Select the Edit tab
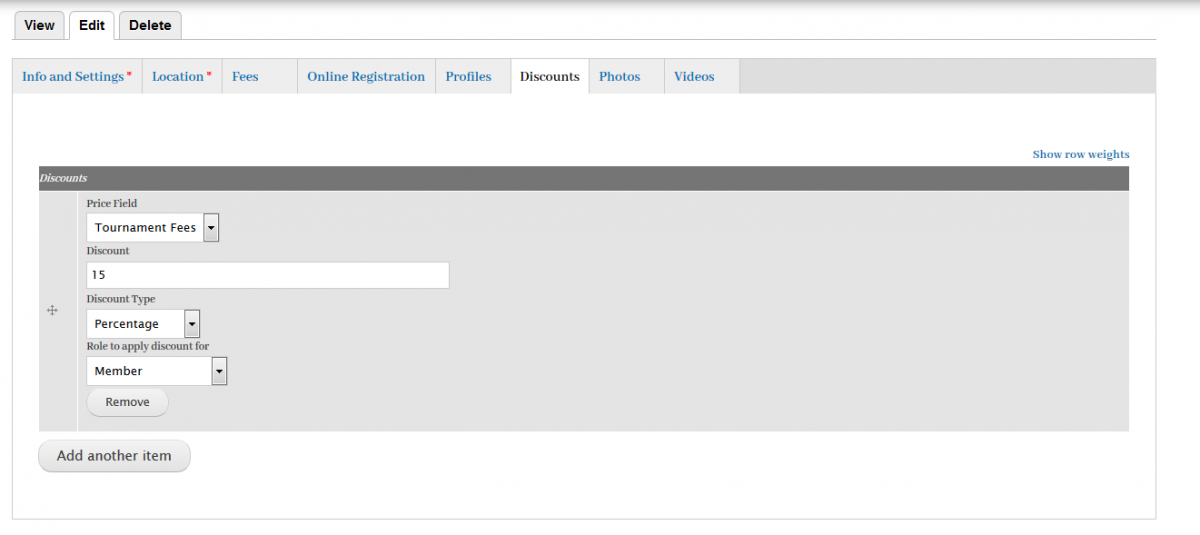 click(x=92, y=25)
